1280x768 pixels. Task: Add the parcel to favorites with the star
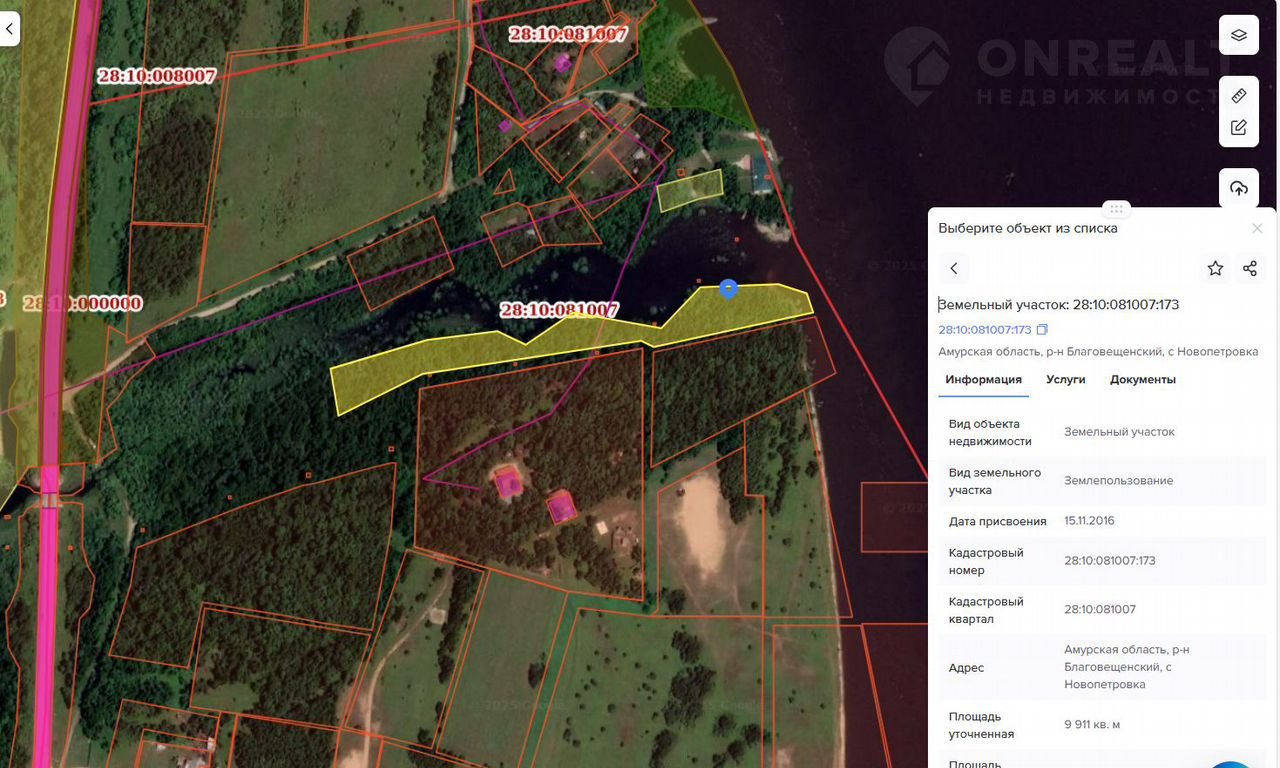1215,268
